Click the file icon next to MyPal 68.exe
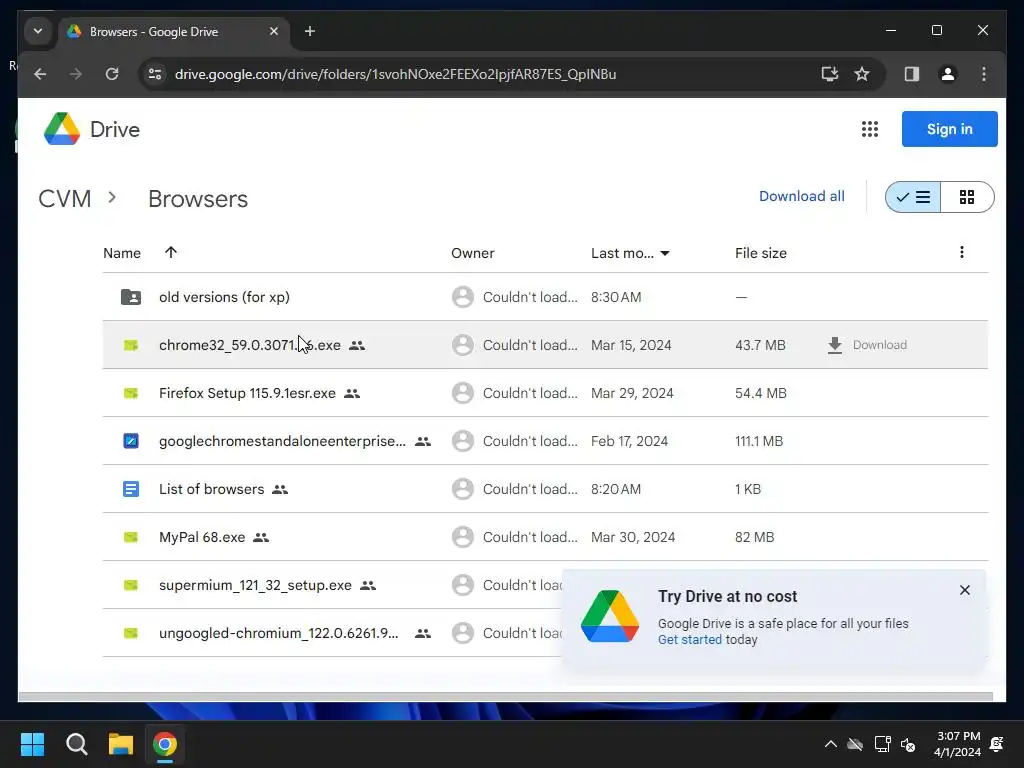The image size is (1024, 768). [131, 537]
